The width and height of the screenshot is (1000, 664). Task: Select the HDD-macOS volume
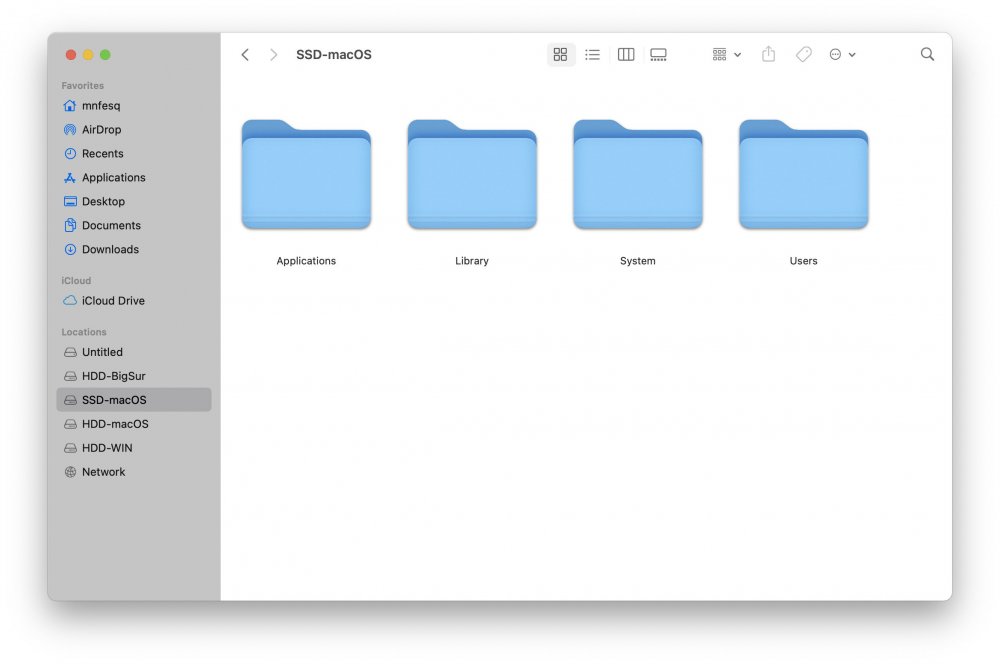click(x=134, y=424)
